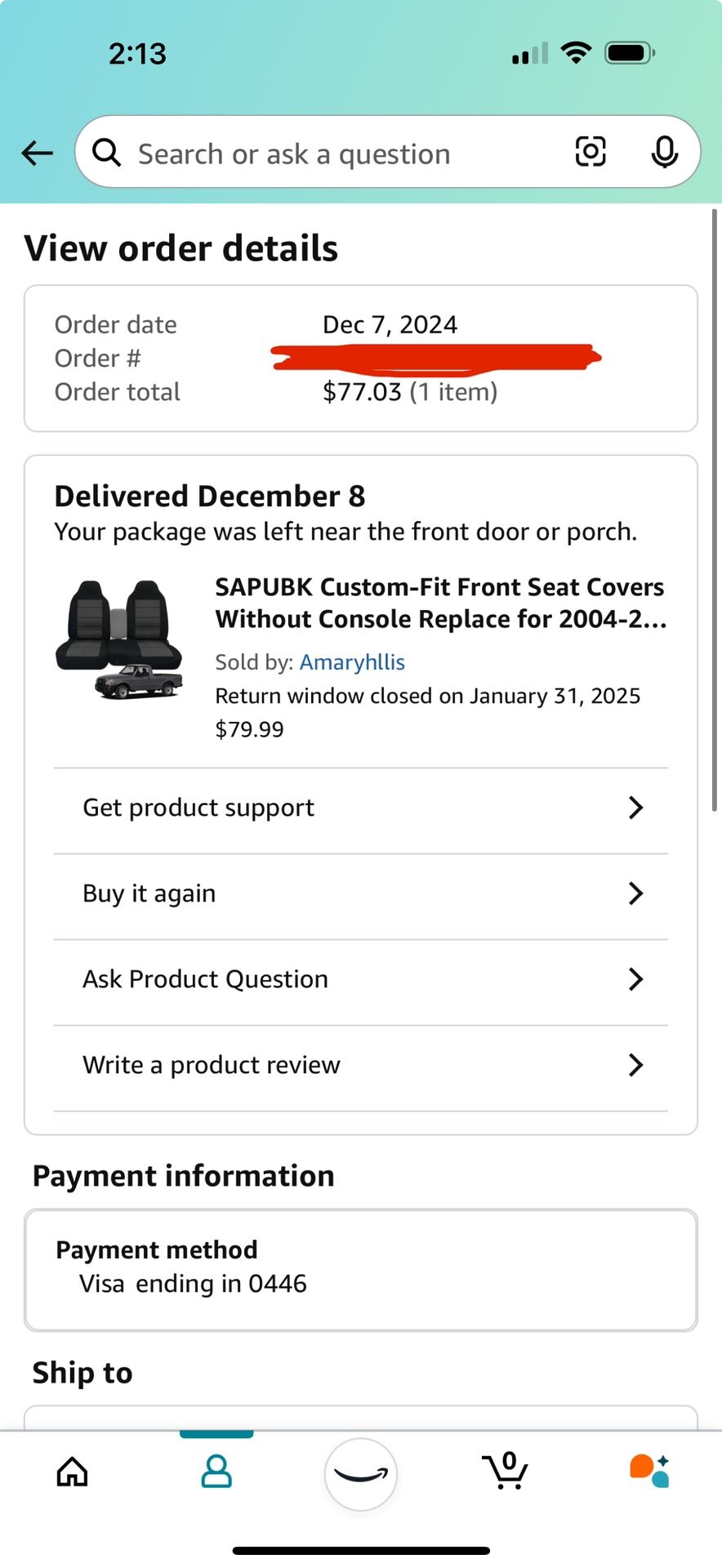Select the Write a product review row

[212, 1065]
